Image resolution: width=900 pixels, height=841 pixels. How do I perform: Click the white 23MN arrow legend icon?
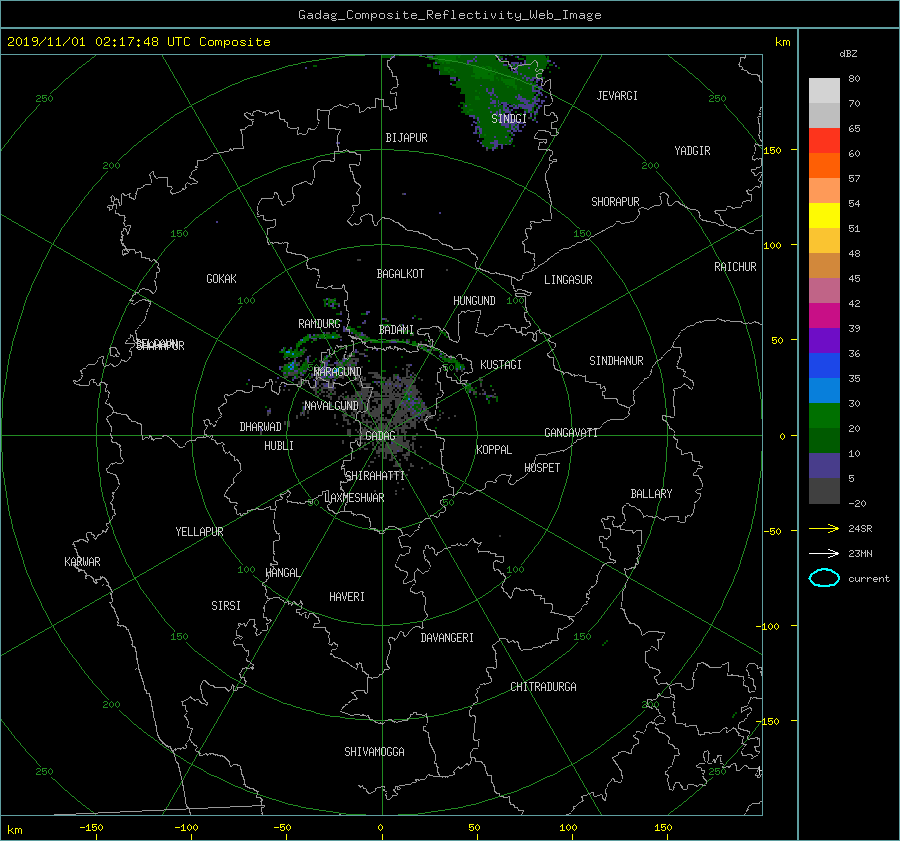point(824,553)
